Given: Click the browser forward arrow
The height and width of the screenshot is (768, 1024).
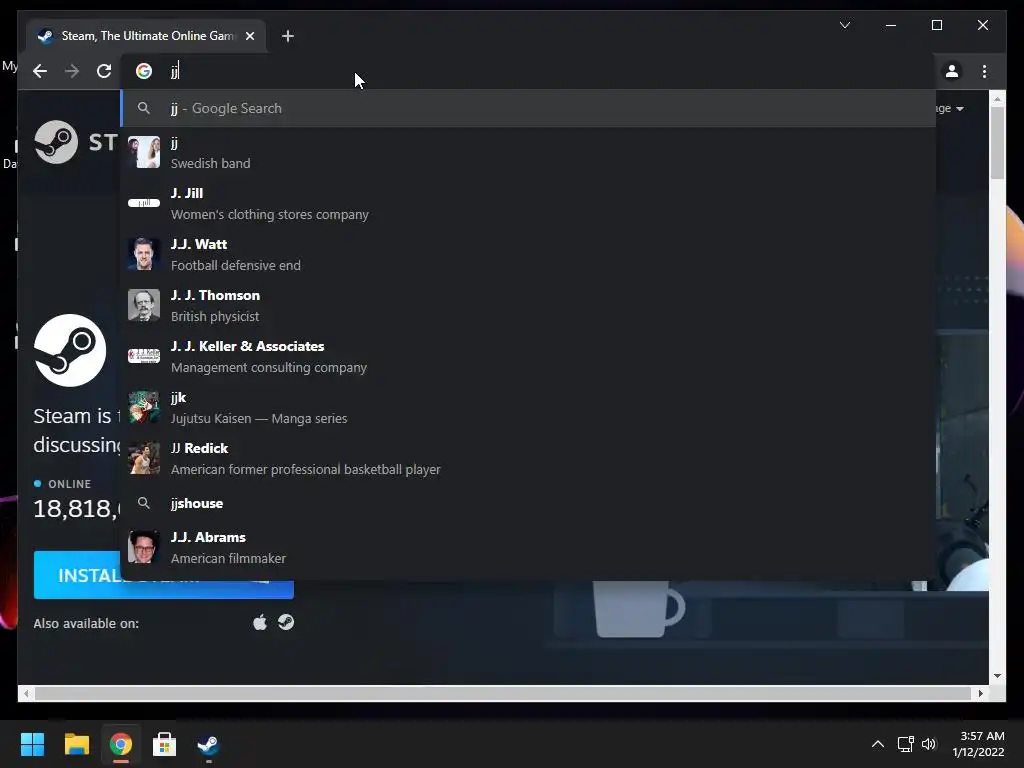Looking at the screenshot, I should click(x=72, y=71).
